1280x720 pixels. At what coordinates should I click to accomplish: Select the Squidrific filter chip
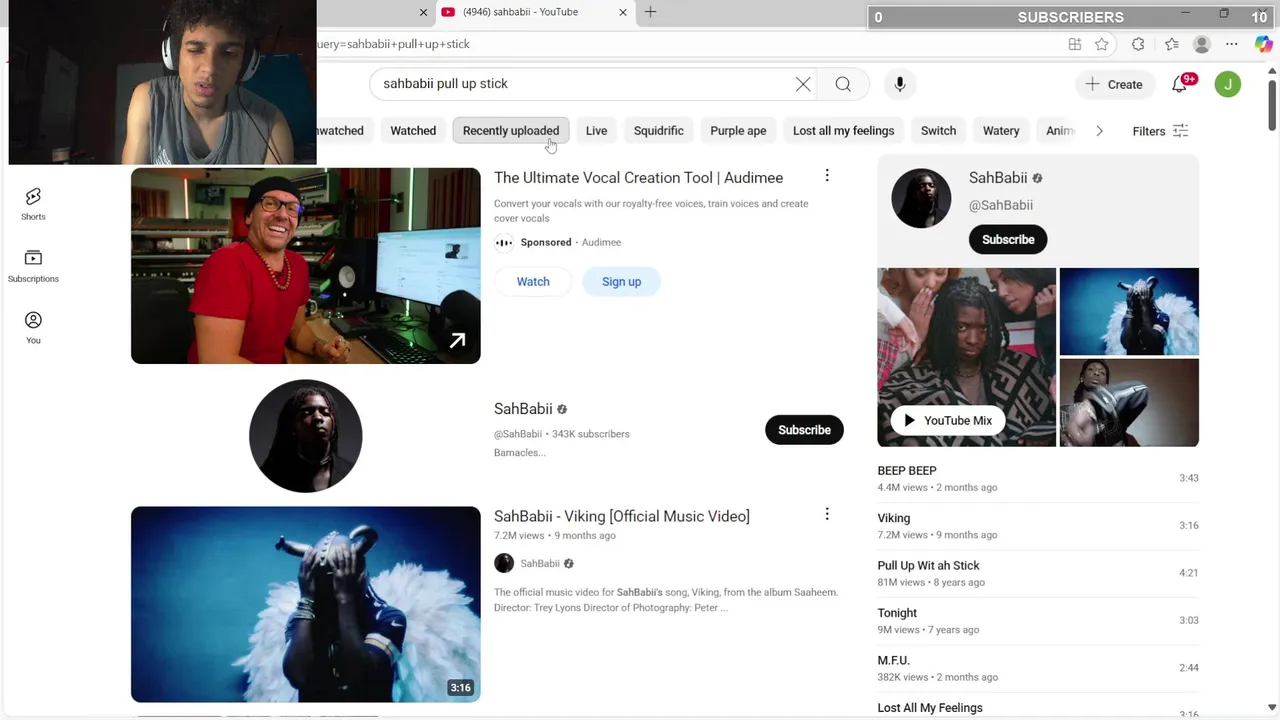tap(659, 131)
